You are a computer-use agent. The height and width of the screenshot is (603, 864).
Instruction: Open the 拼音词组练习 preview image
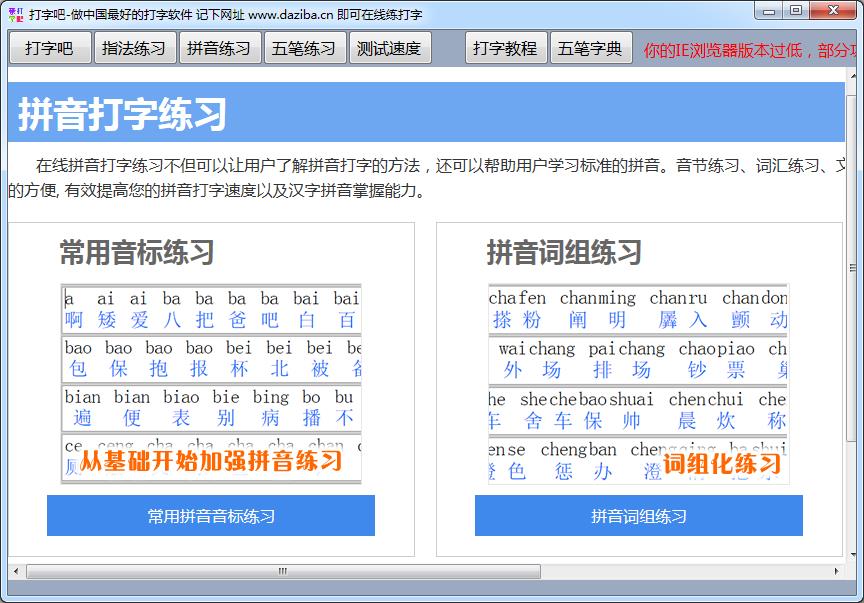[638, 384]
